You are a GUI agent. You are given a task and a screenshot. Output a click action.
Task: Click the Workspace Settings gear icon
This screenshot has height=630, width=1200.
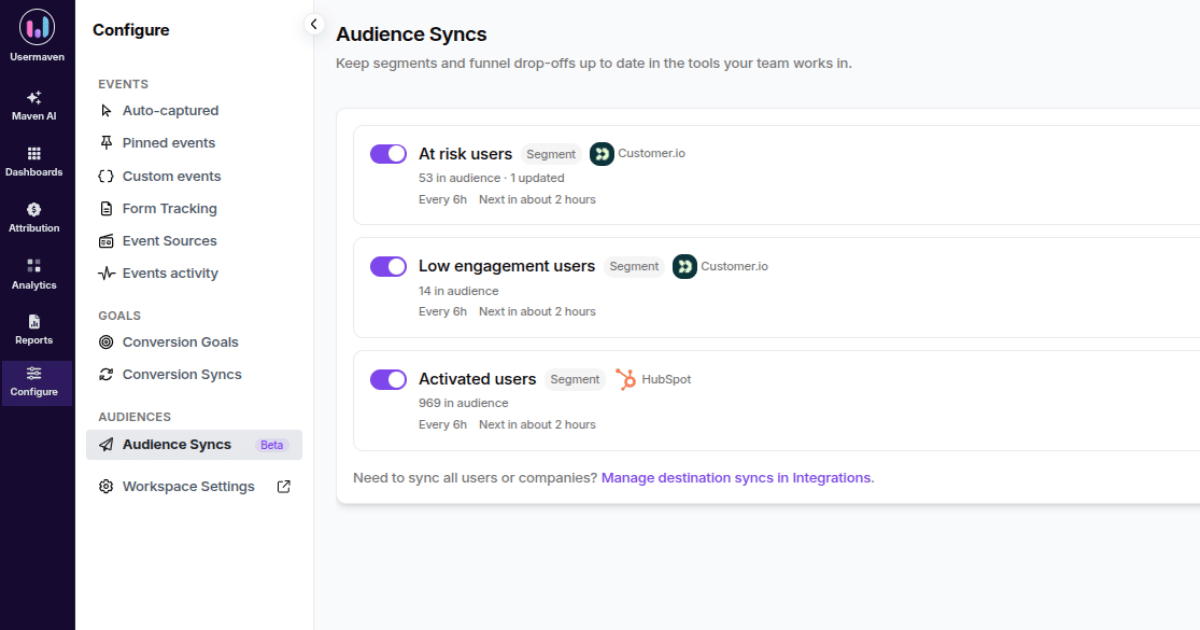pos(106,487)
